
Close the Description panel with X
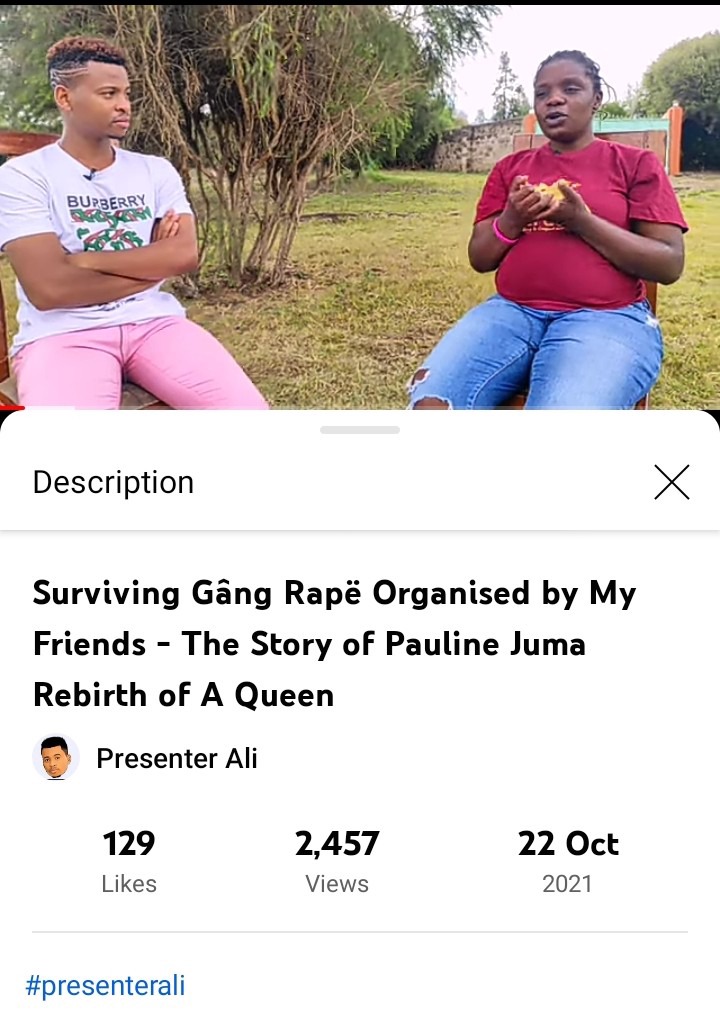(x=671, y=482)
